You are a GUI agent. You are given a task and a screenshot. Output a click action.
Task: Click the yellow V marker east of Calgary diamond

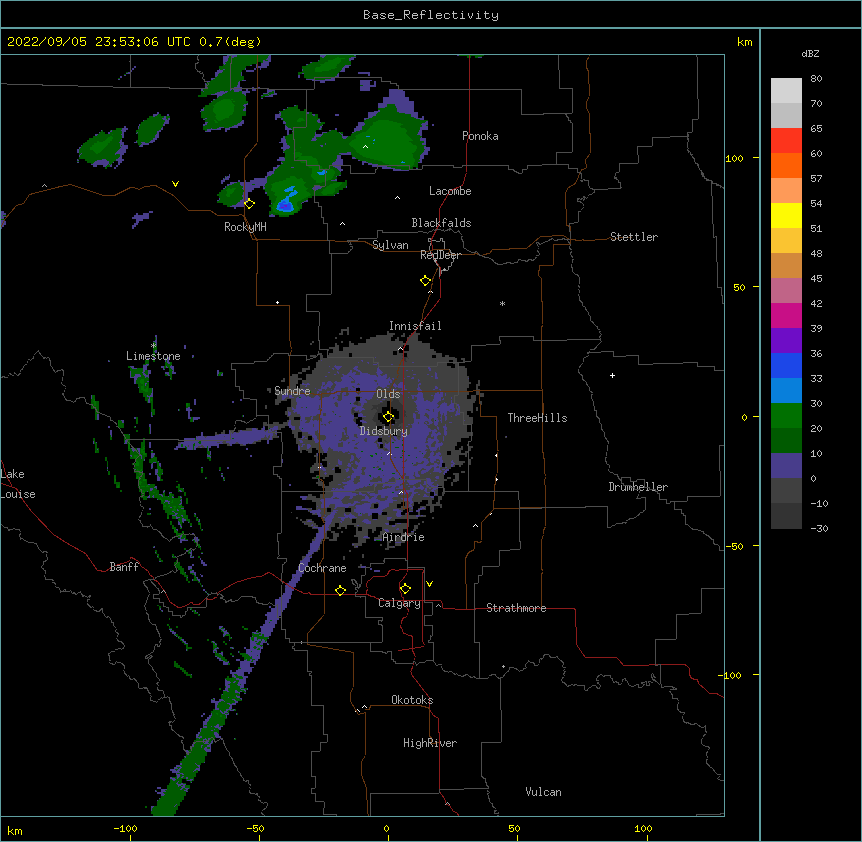[x=429, y=584]
